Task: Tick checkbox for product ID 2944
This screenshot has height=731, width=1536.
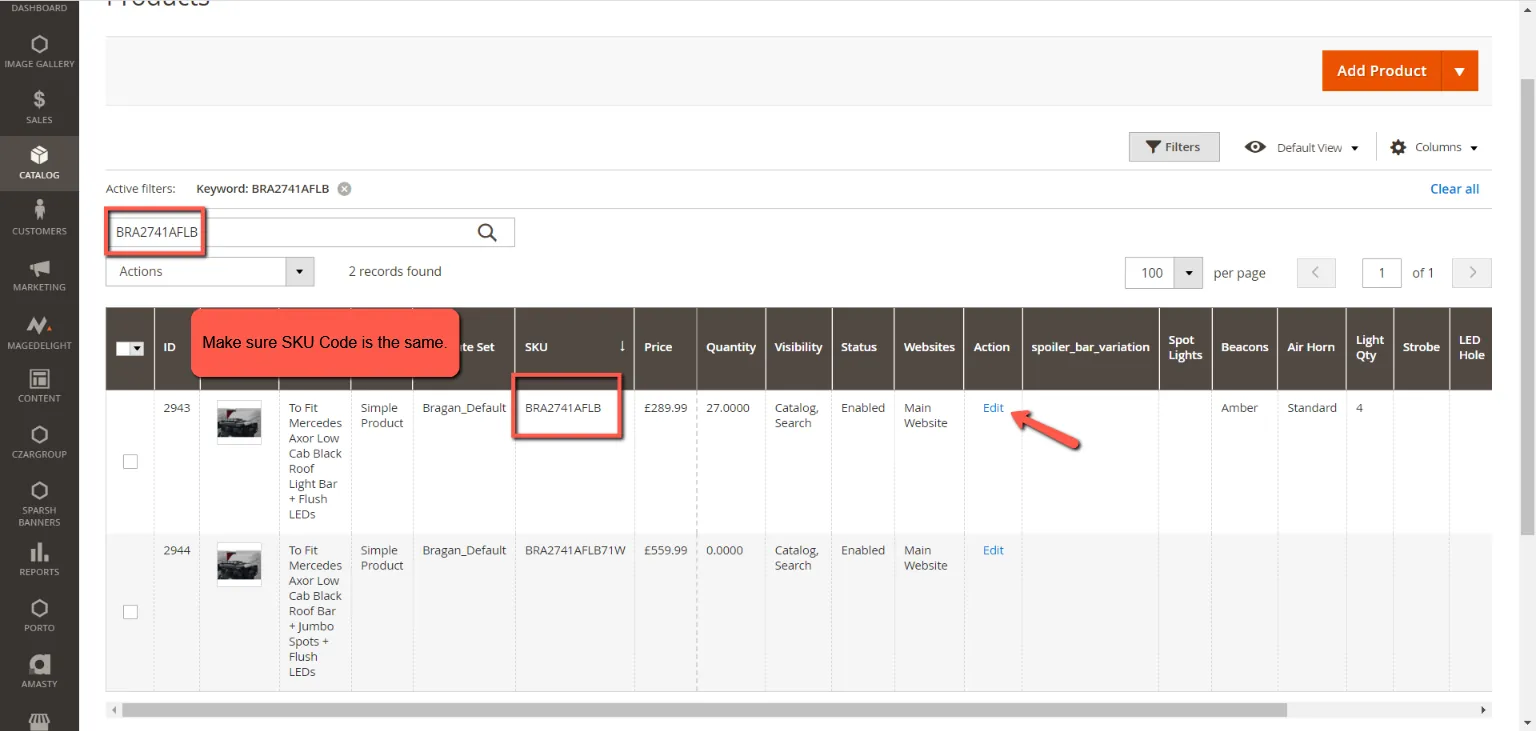Action: point(130,612)
